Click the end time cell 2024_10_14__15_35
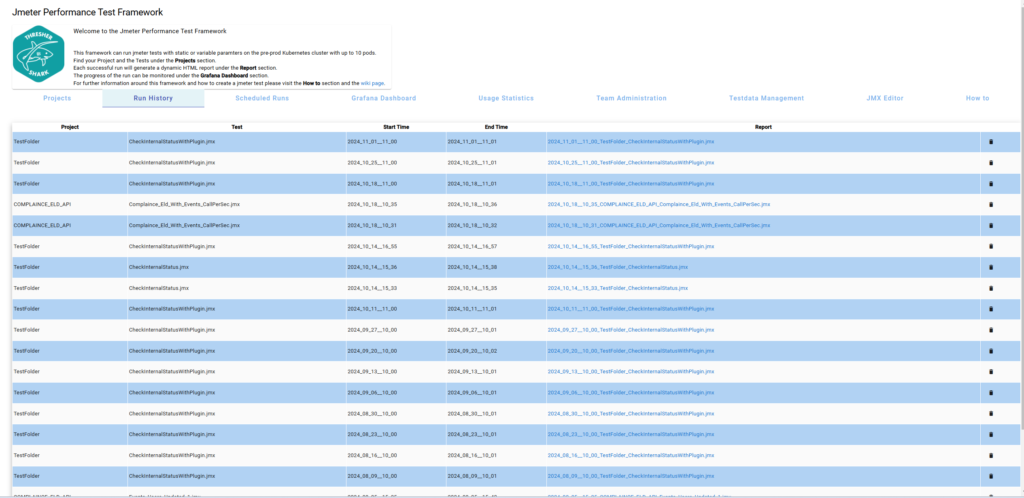 coord(496,288)
